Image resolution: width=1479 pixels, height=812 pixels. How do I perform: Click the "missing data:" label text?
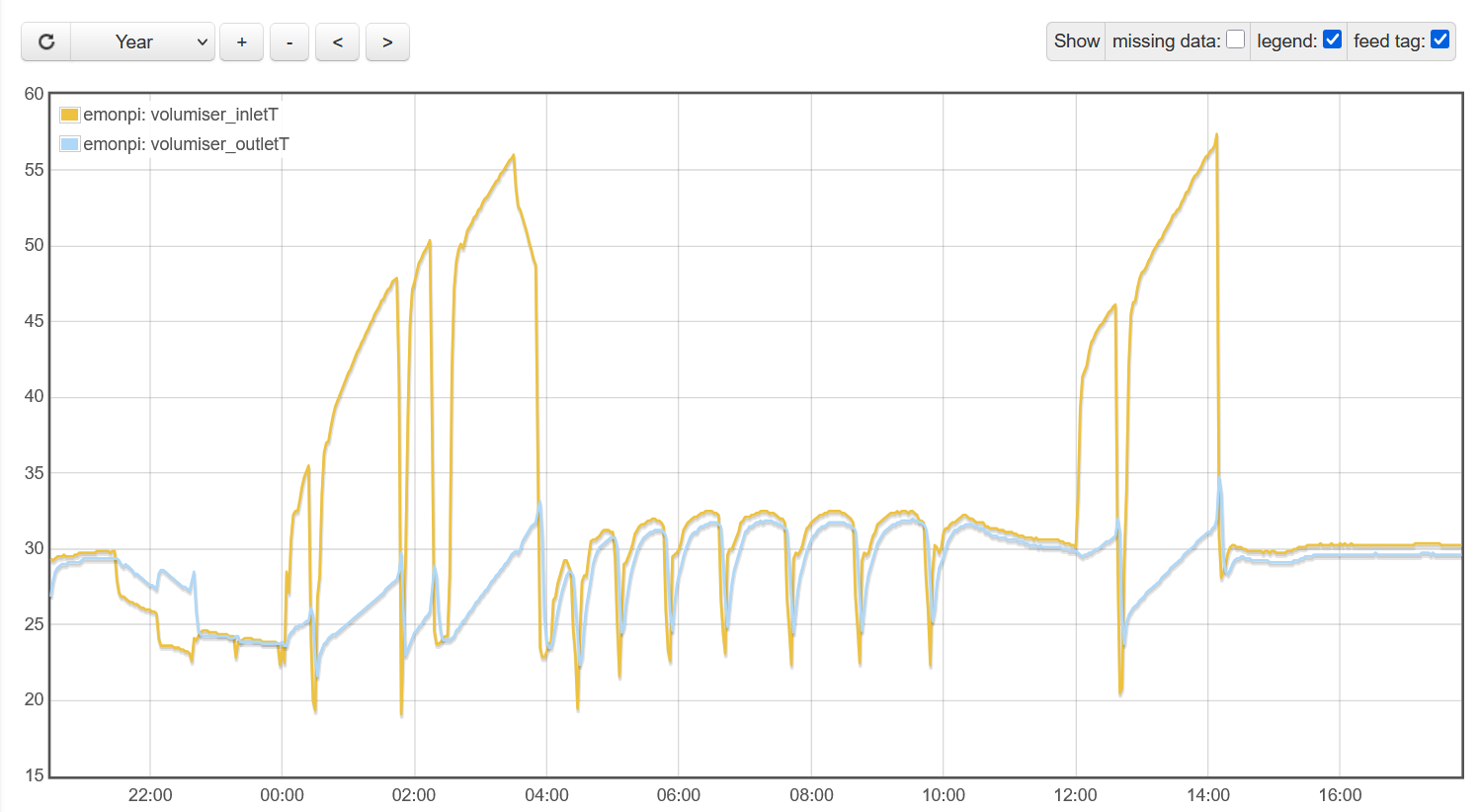tap(1166, 41)
